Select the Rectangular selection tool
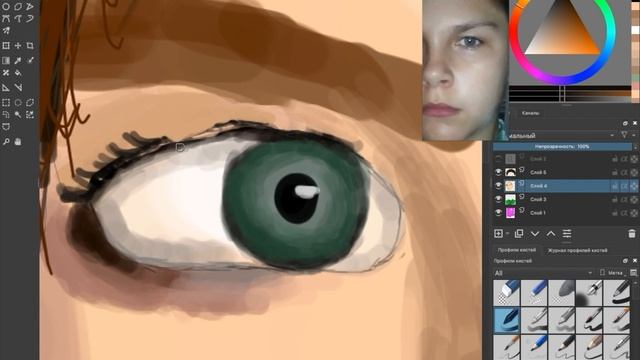Image resolution: width=640 pixels, height=360 pixels. (6, 102)
